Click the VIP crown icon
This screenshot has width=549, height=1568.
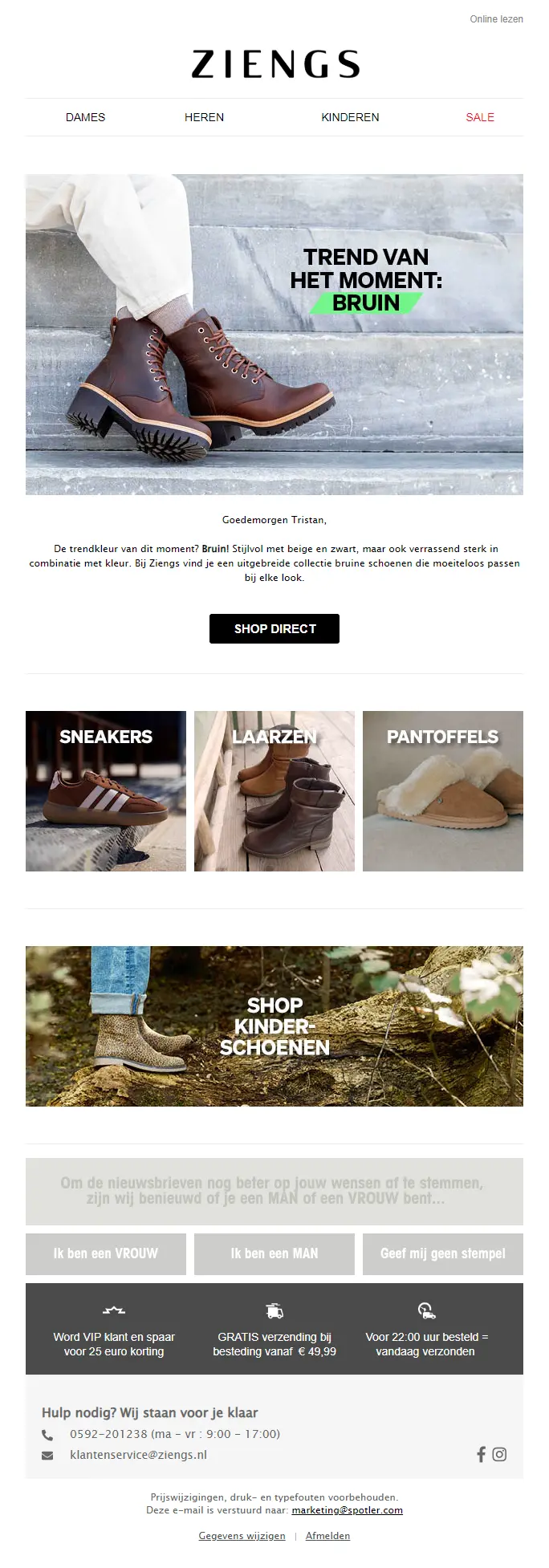[x=114, y=1311]
